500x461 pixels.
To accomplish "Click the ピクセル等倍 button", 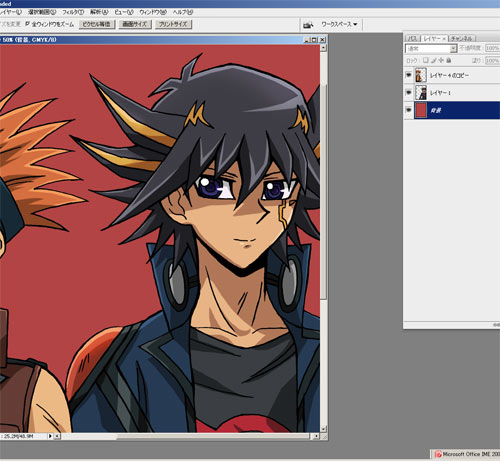I will (x=97, y=24).
